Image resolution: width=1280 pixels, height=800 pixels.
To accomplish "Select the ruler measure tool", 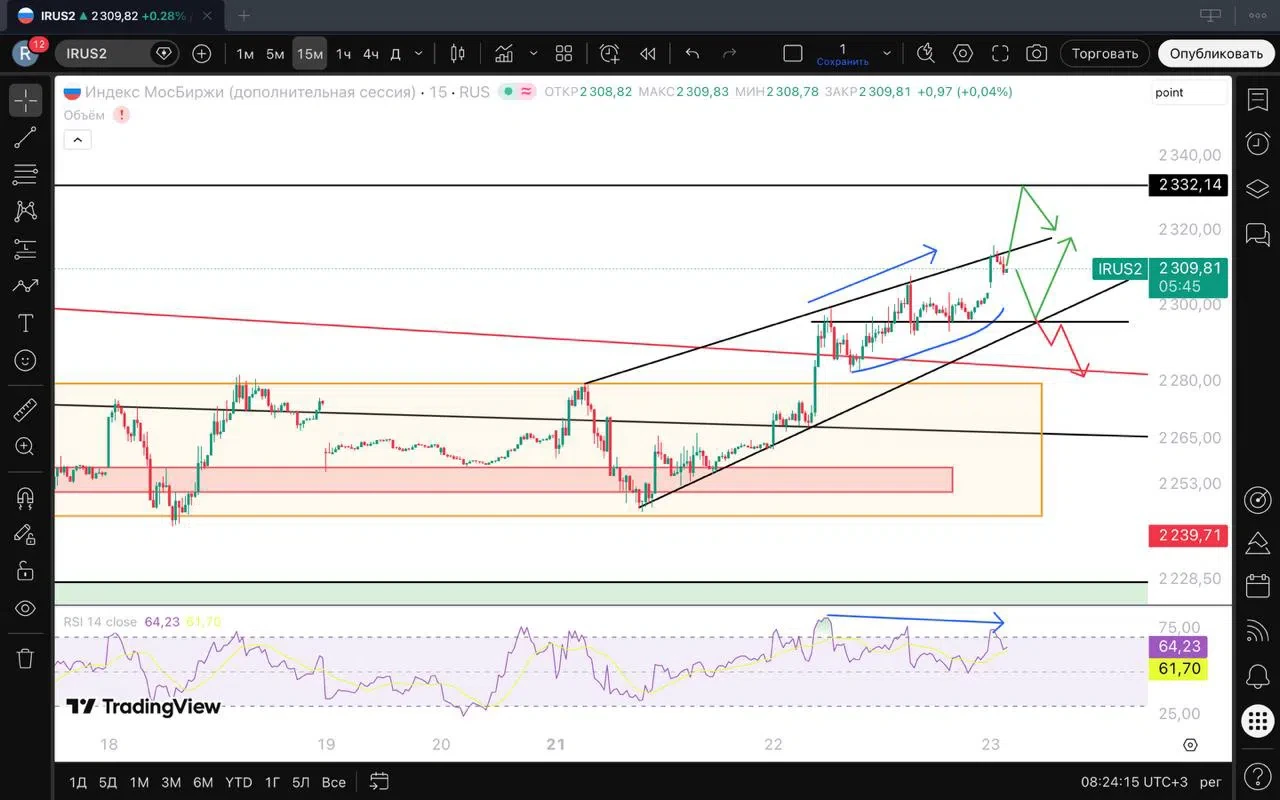I will 25,409.
